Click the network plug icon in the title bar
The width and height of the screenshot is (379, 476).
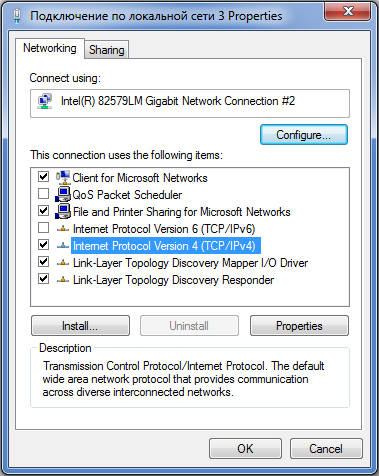coord(17,16)
